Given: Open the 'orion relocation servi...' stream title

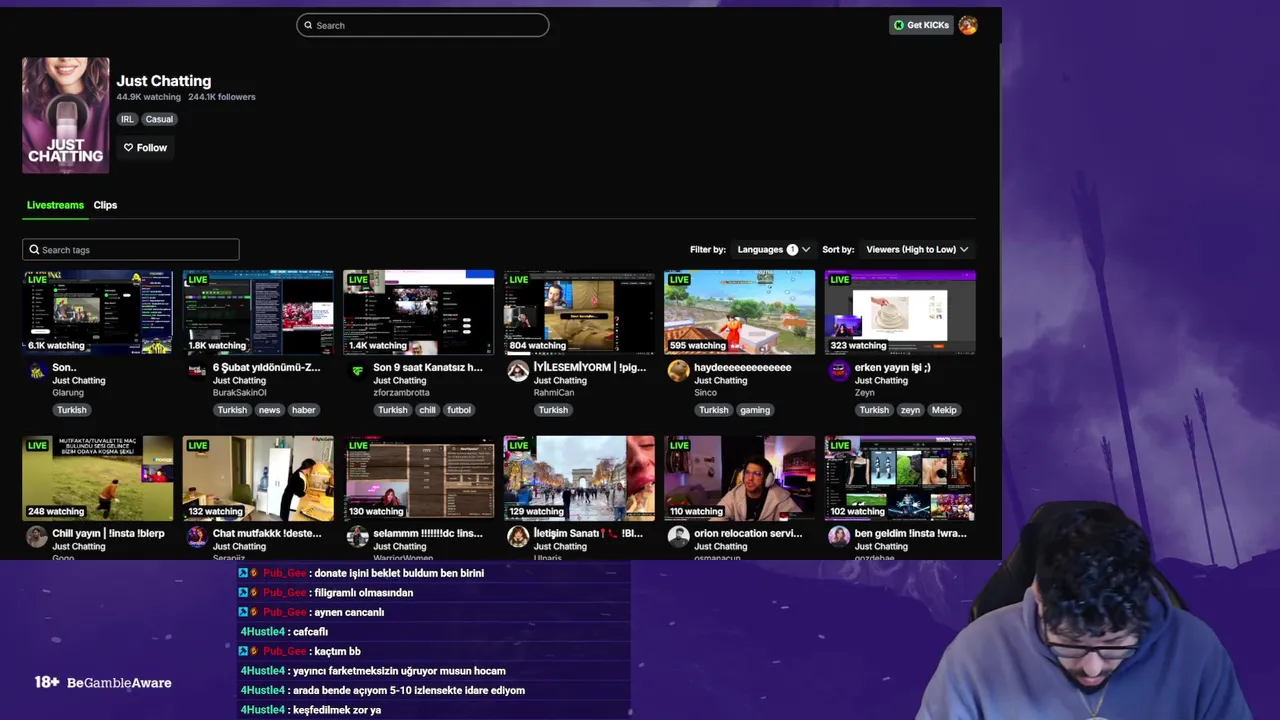Looking at the screenshot, I should pyautogui.click(x=748, y=533).
